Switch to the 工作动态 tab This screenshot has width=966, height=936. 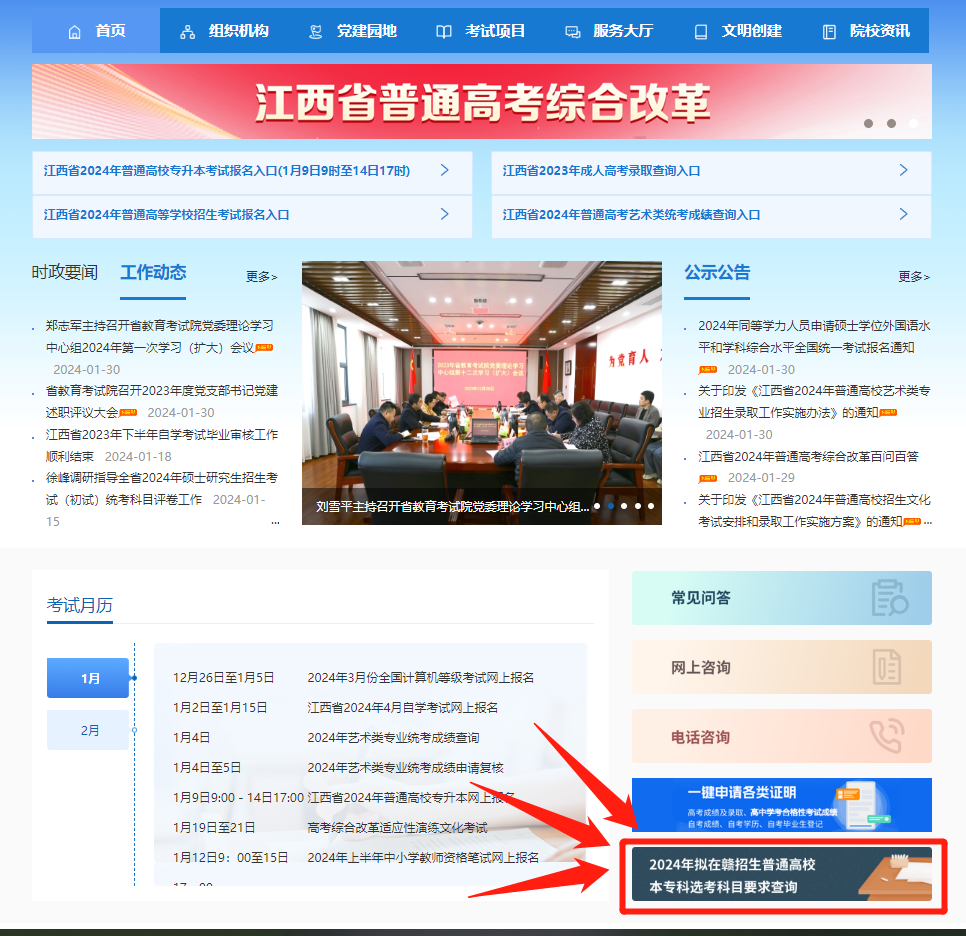click(x=153, y=272)
